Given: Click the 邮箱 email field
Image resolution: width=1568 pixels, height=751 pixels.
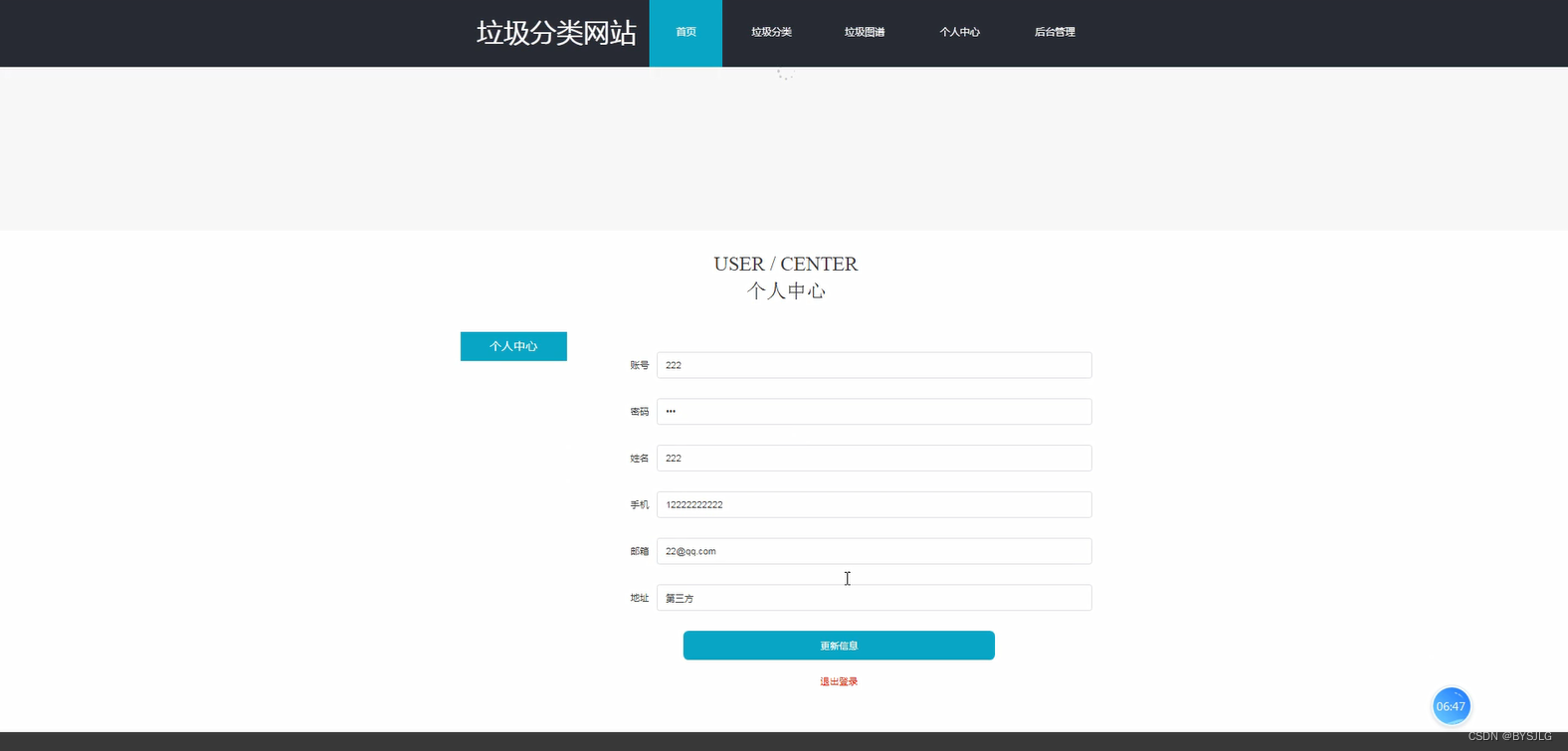Looking at the screenshot, I should coord(874,551).
